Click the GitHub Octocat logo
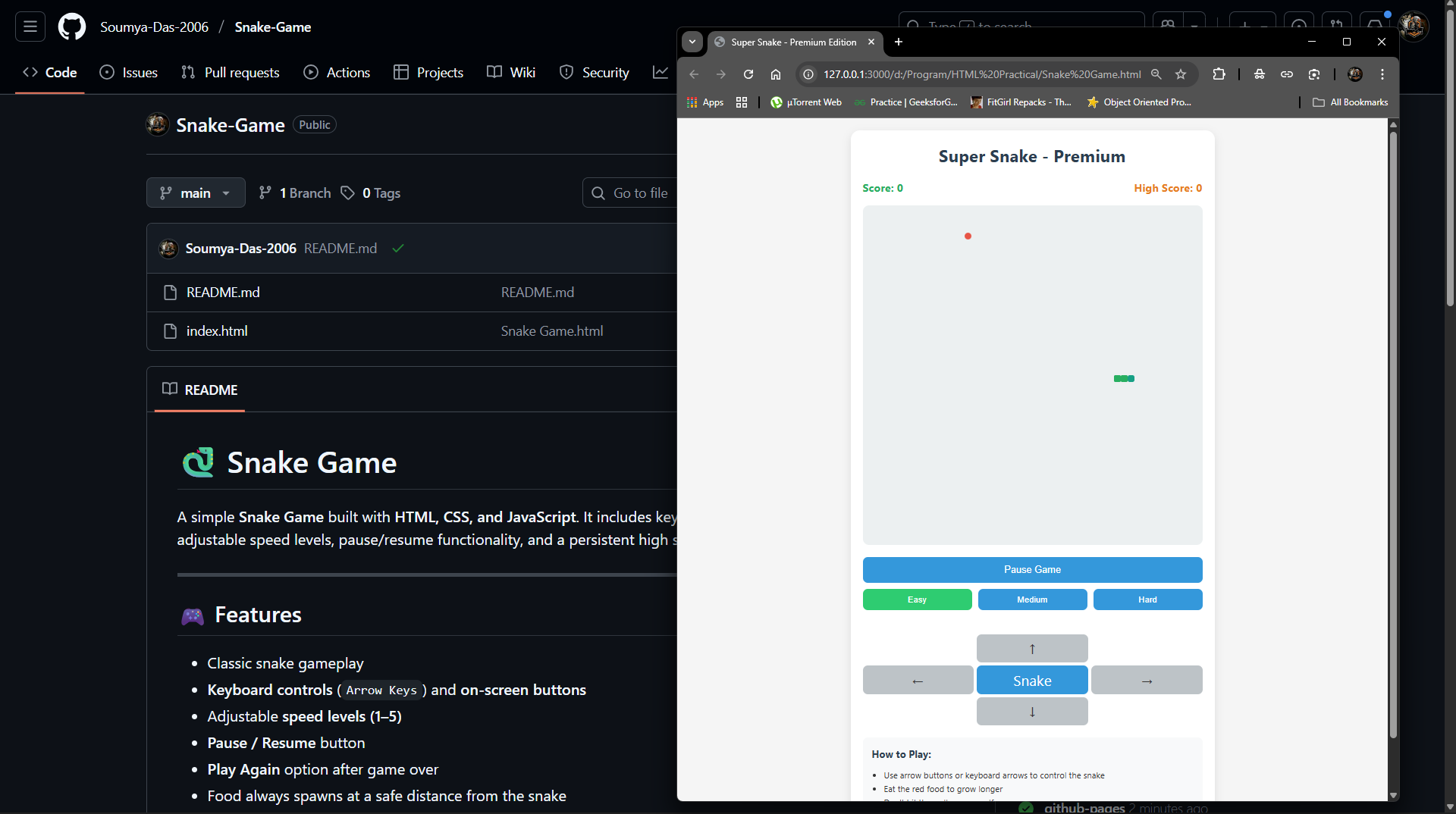This screenshot has width=1456, height=814. point(72,27)
